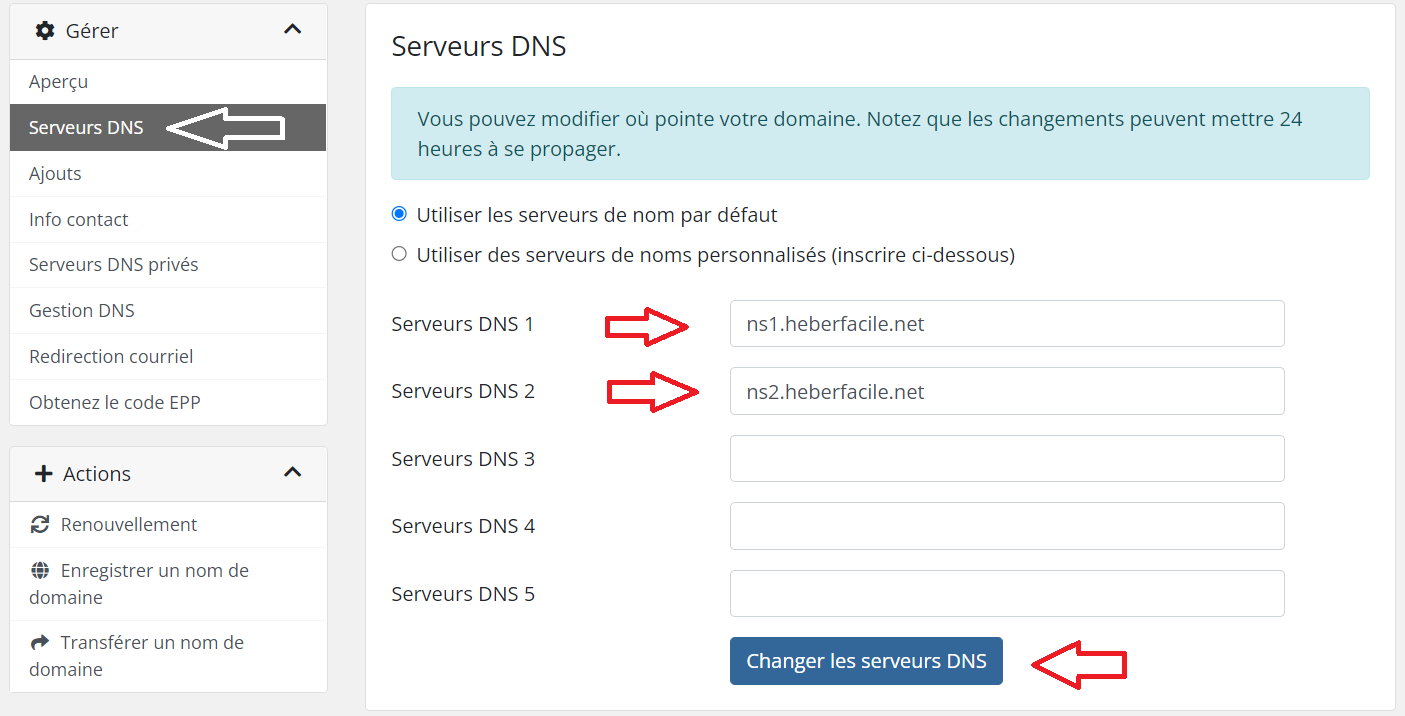The width and height of the screenshot is (1405, 716).
Task: Open Aperçu in the sidebar
Action: [59, 82]
